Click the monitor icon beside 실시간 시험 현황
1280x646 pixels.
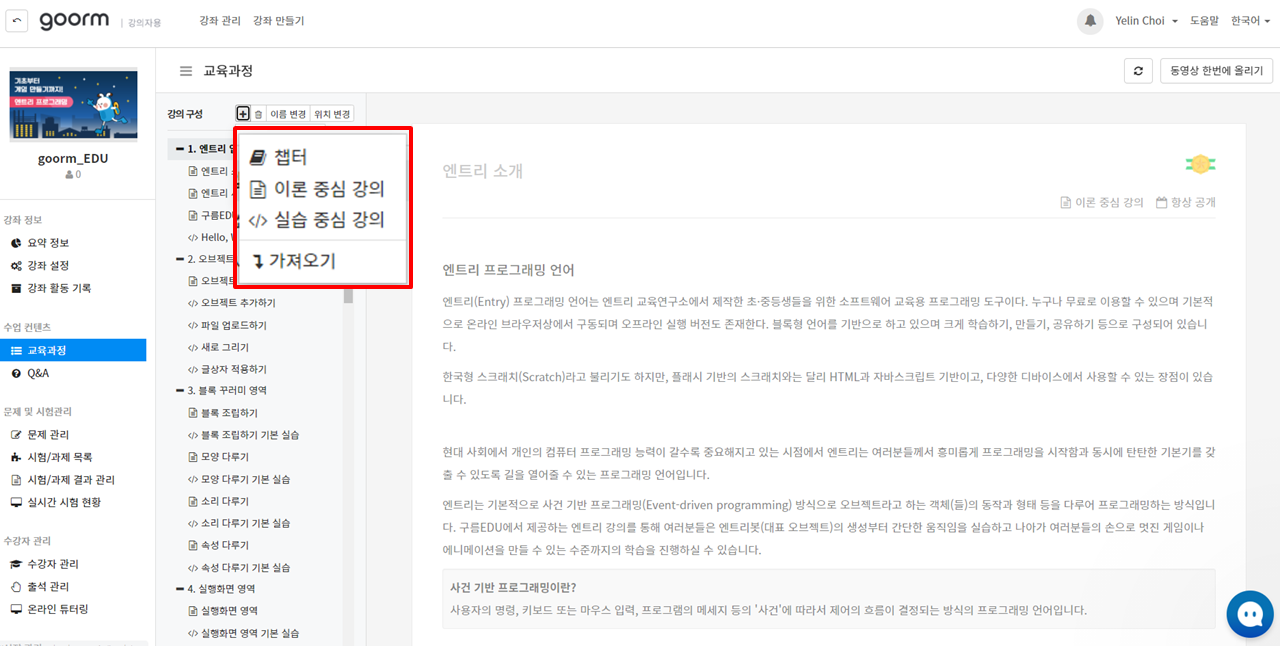[x=16, y=502]
